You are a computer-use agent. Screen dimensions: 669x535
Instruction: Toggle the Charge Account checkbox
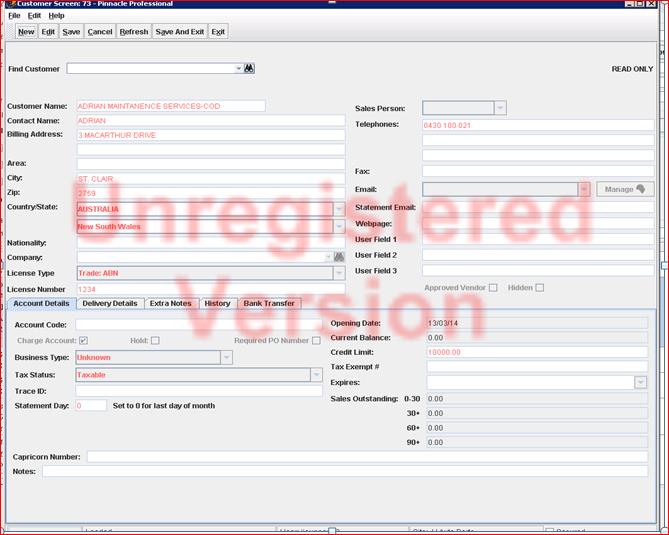pyautogui.click(x=84, y=341)
